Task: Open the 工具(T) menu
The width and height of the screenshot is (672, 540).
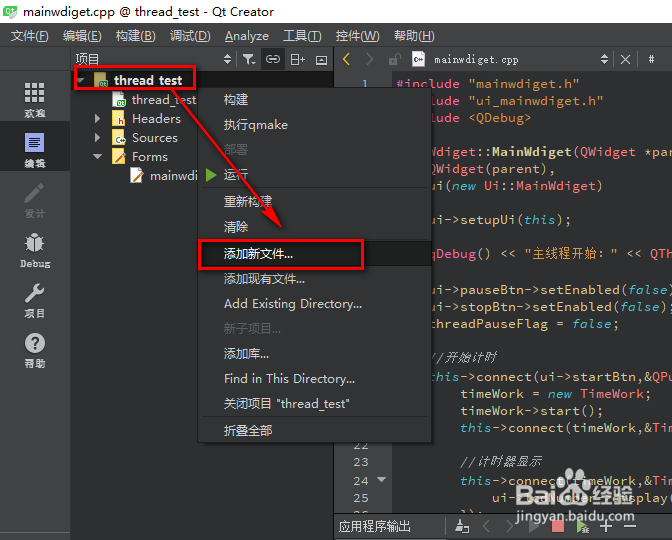Action: click(302, 36)
